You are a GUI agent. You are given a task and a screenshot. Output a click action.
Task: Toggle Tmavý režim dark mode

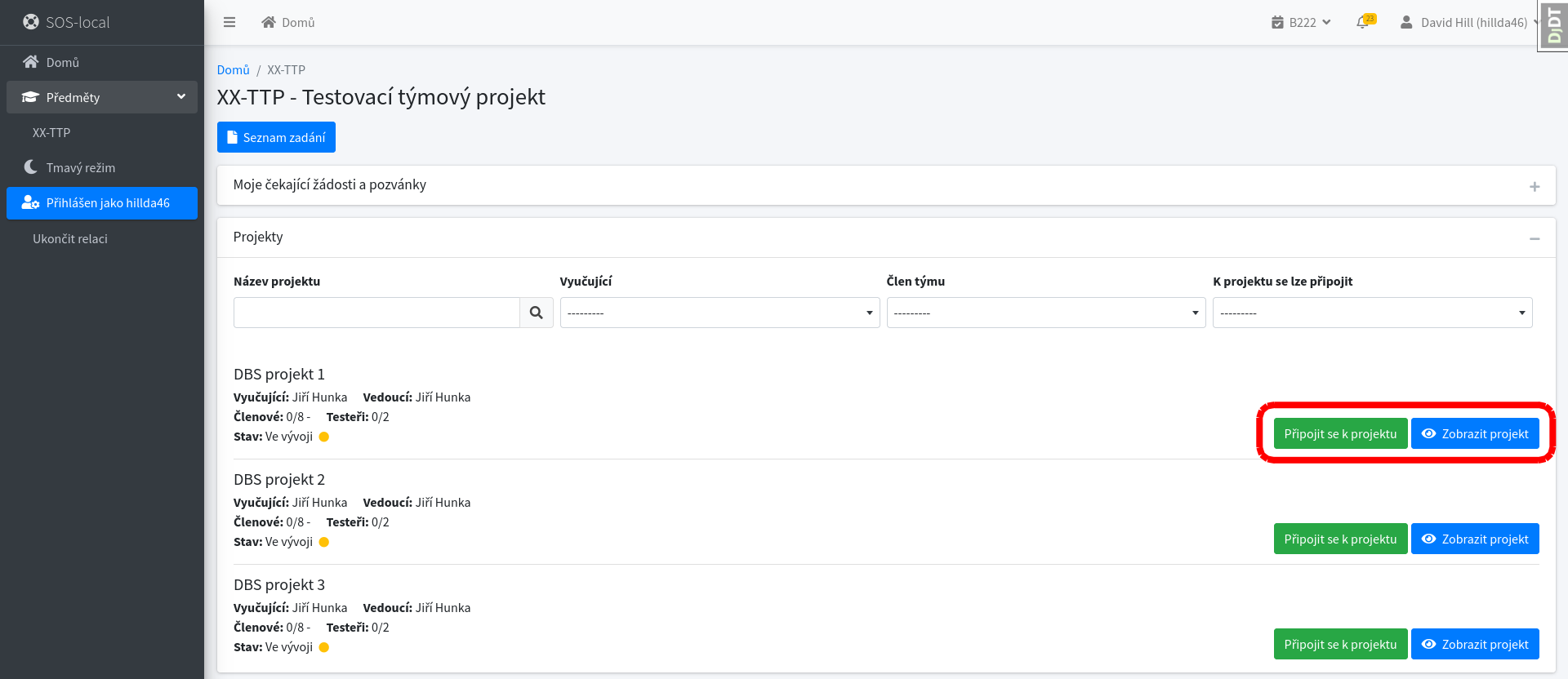pyautogui.click(x=102, y=167)
